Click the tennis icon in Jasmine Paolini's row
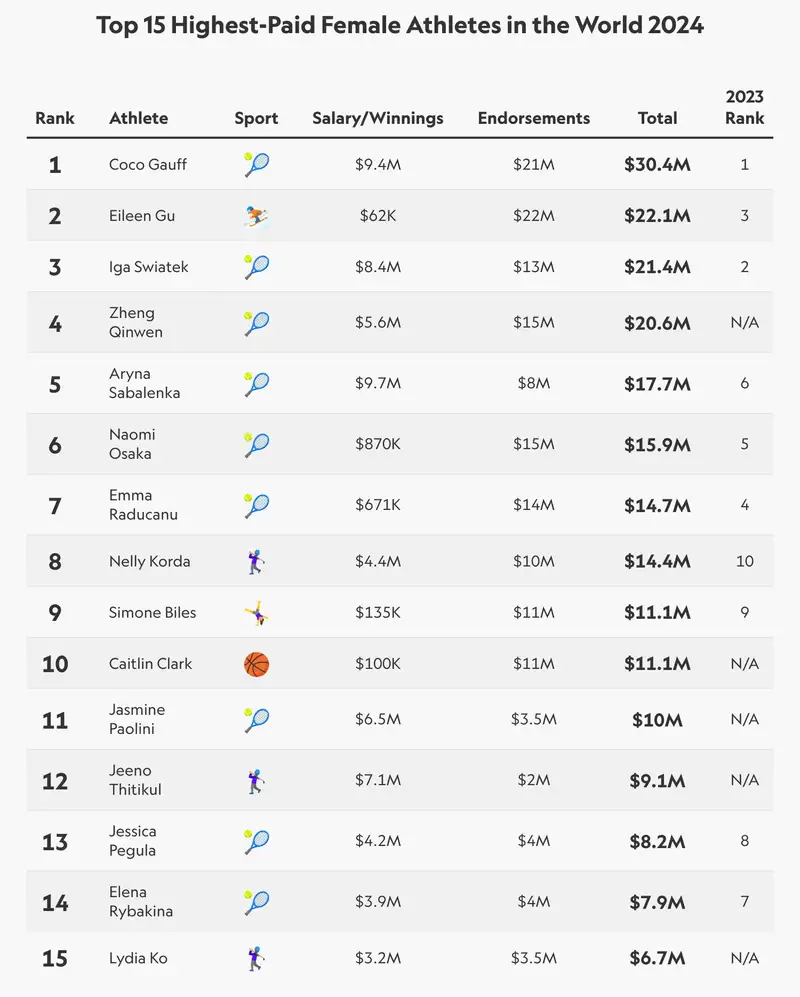Image resolution: width=800 pixels, height=997 pixels. (x=257, y=720)
